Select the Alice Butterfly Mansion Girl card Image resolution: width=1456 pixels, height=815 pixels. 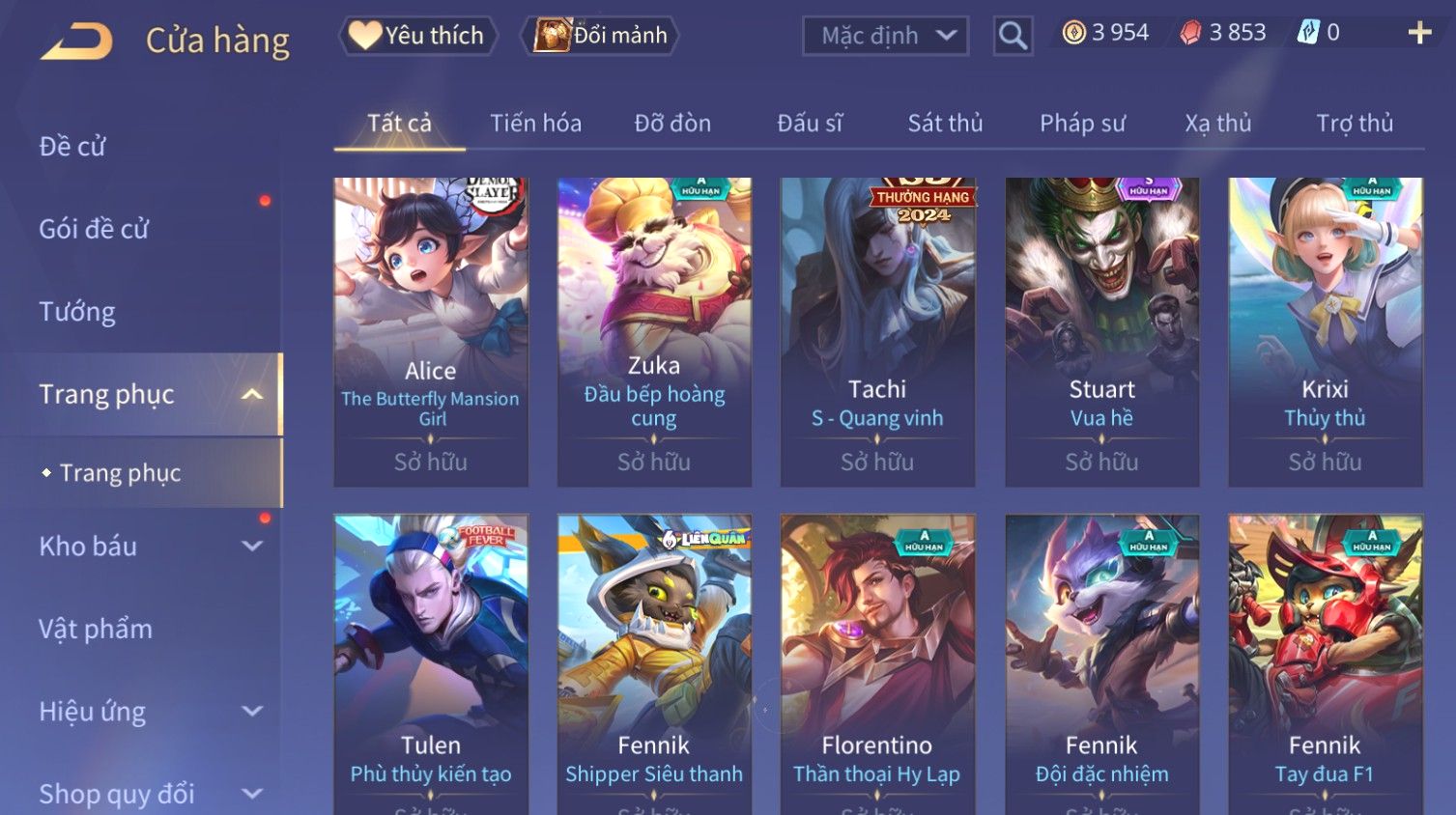[x=431, y=331]
